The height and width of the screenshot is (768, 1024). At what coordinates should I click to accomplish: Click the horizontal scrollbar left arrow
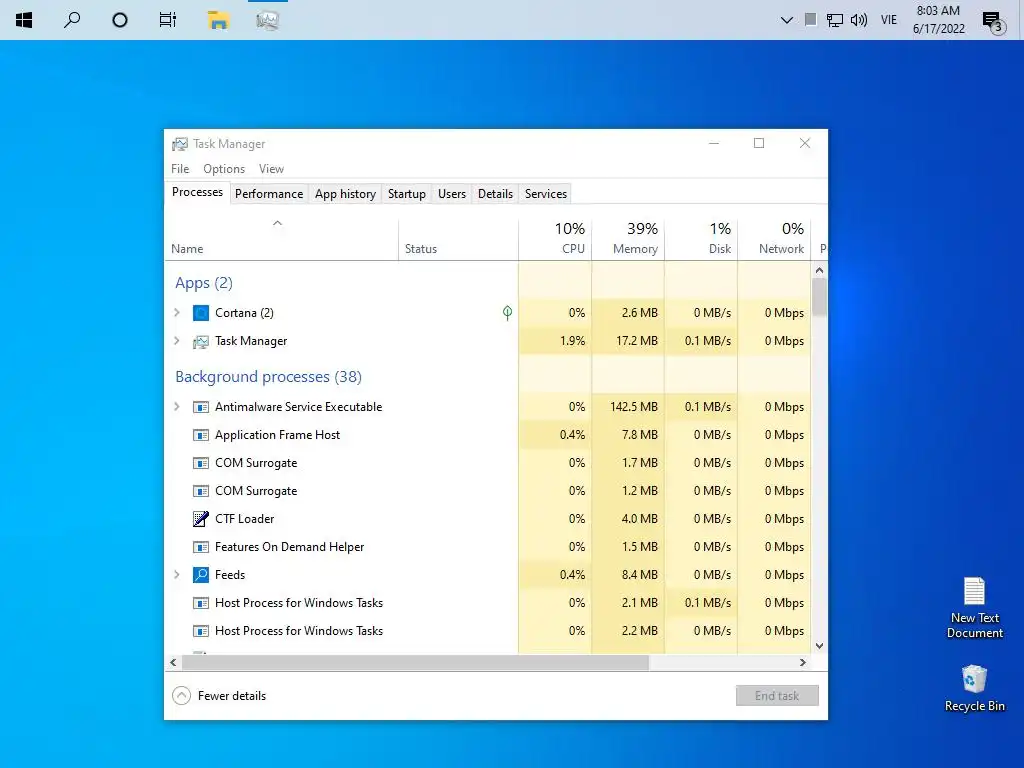tap(173, 662)
